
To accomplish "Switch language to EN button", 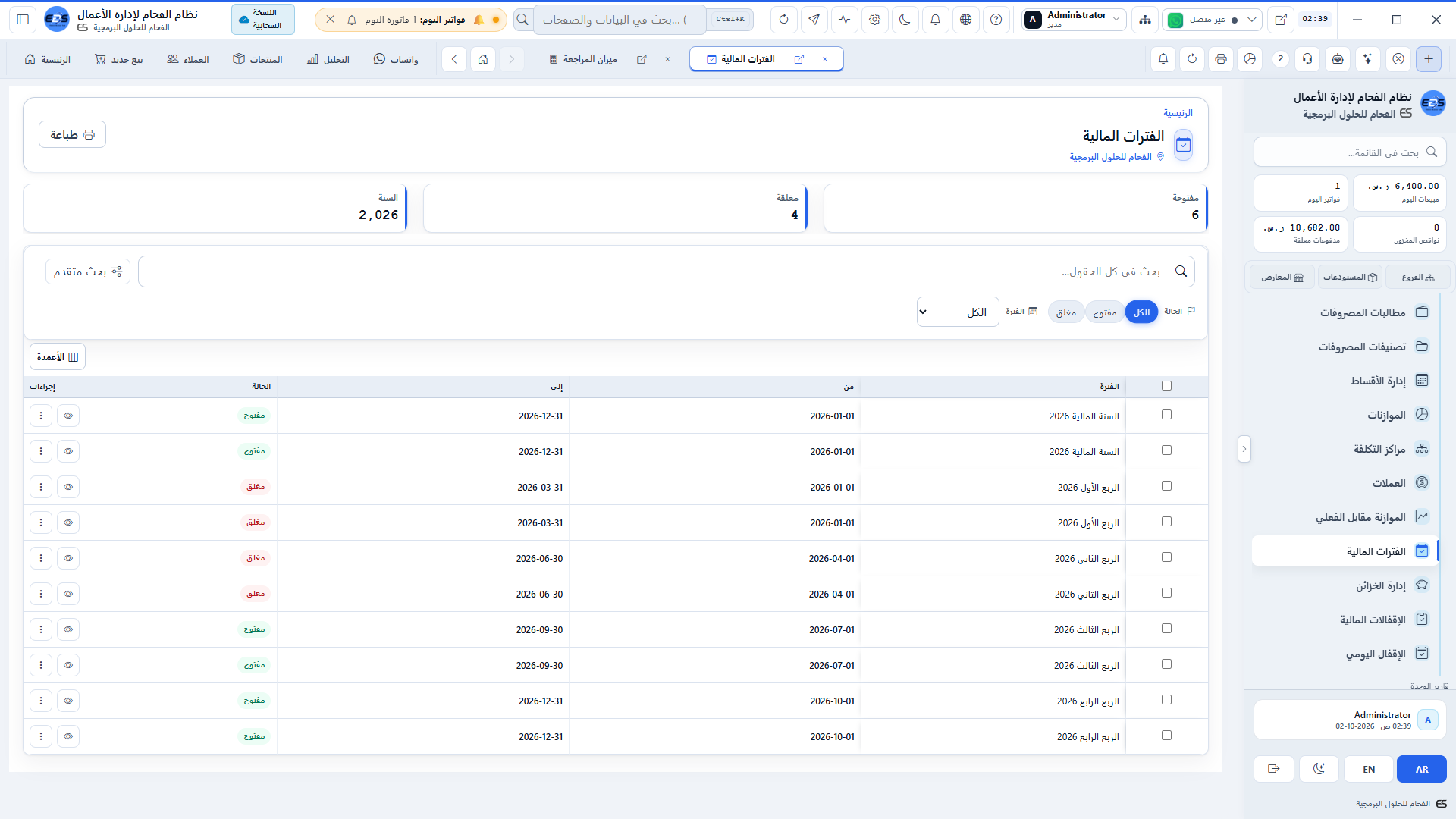I will click(1369, 769).
